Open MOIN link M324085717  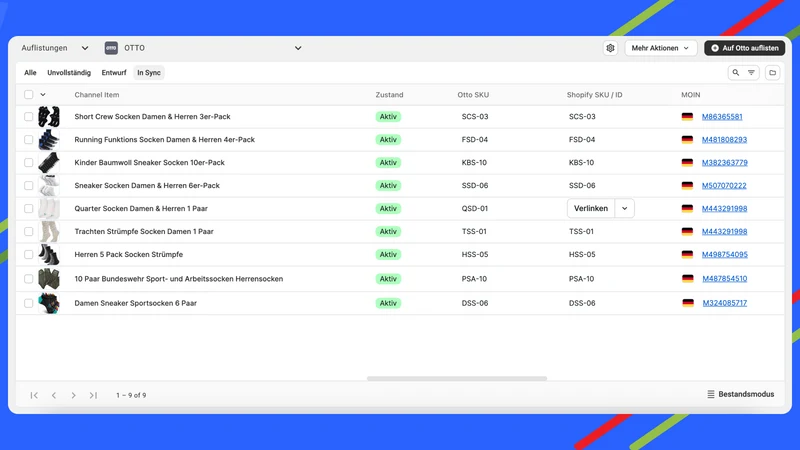724,303
